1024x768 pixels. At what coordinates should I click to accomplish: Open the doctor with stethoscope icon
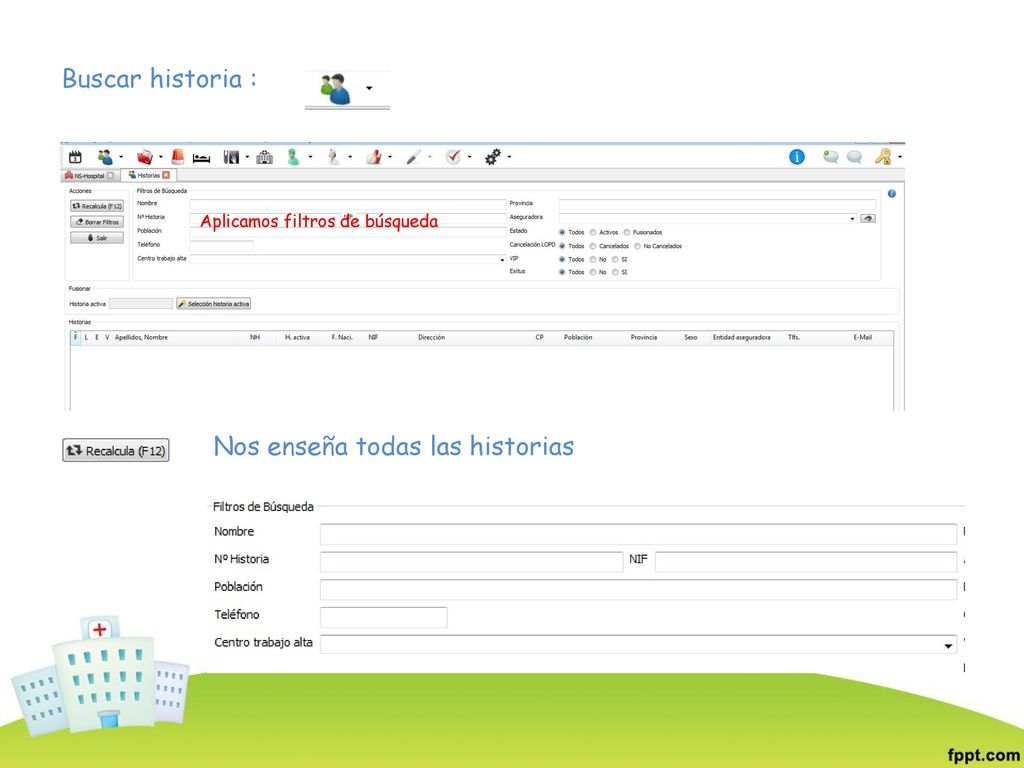point(334,157)
